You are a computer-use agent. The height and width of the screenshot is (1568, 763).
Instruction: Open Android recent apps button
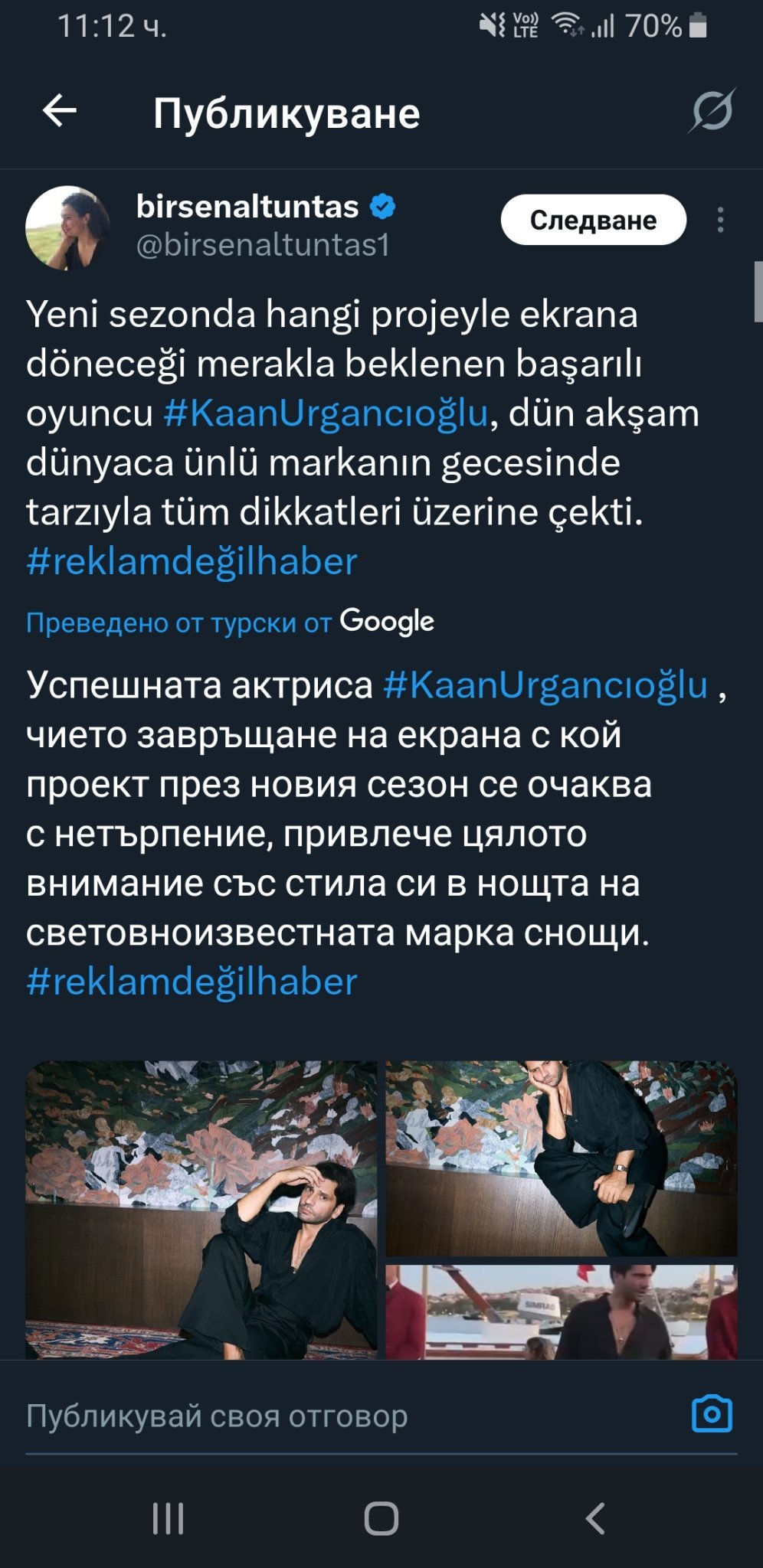pos(169,1518)
